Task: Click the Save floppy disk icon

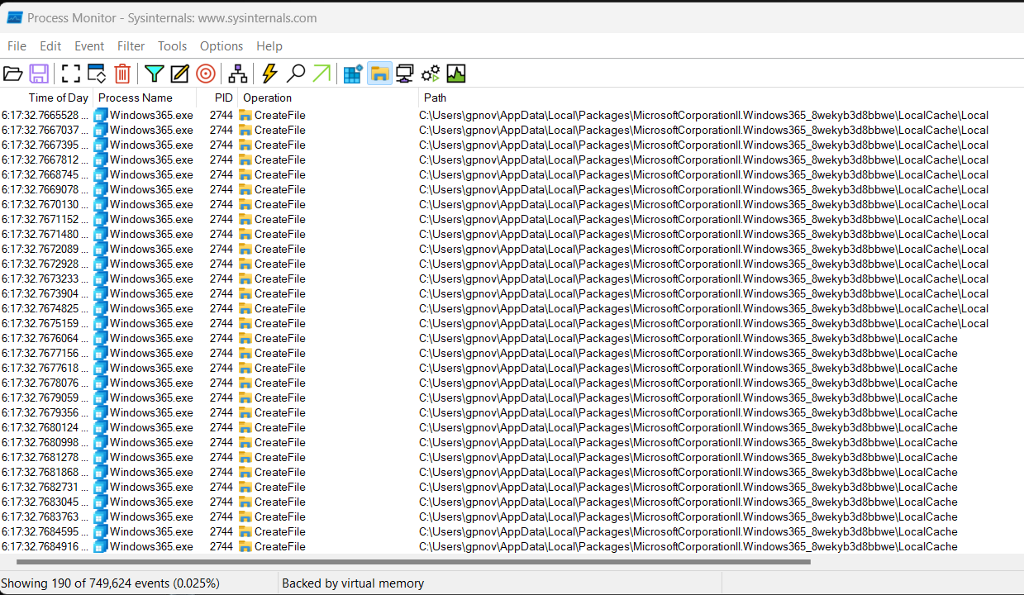Action: (x=39, y=73)
